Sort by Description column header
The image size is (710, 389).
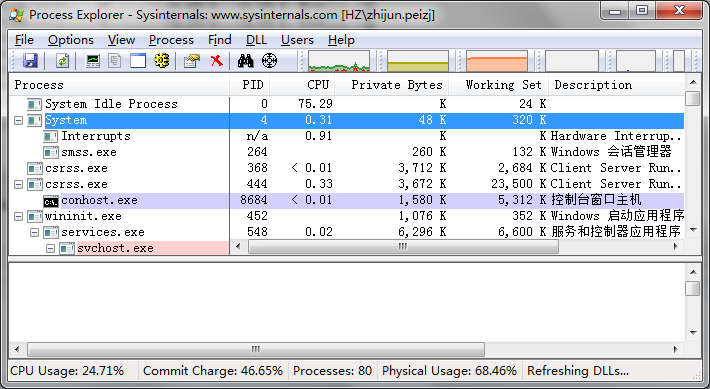(617, 85)
